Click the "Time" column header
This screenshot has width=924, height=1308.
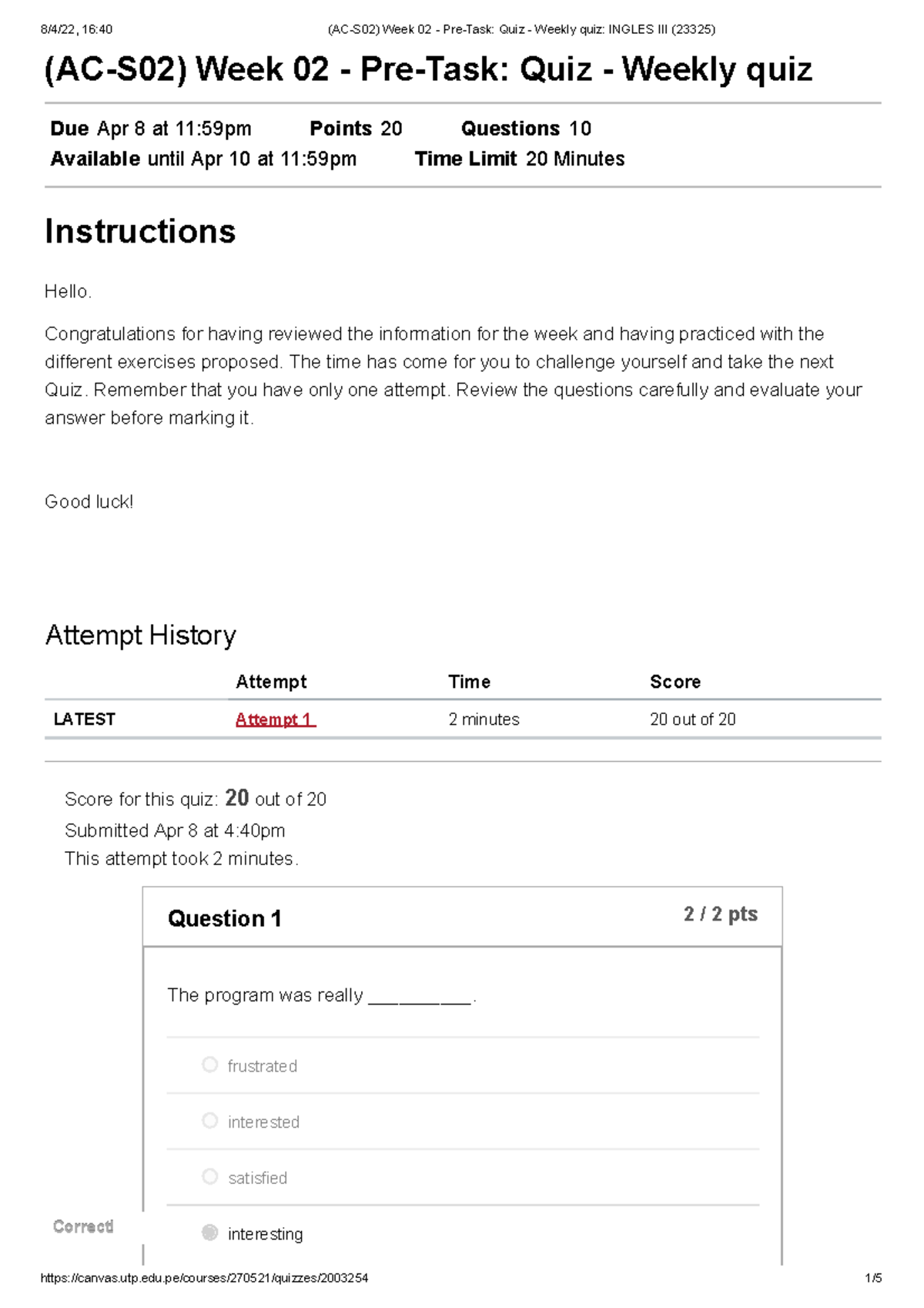click(469, 681)
